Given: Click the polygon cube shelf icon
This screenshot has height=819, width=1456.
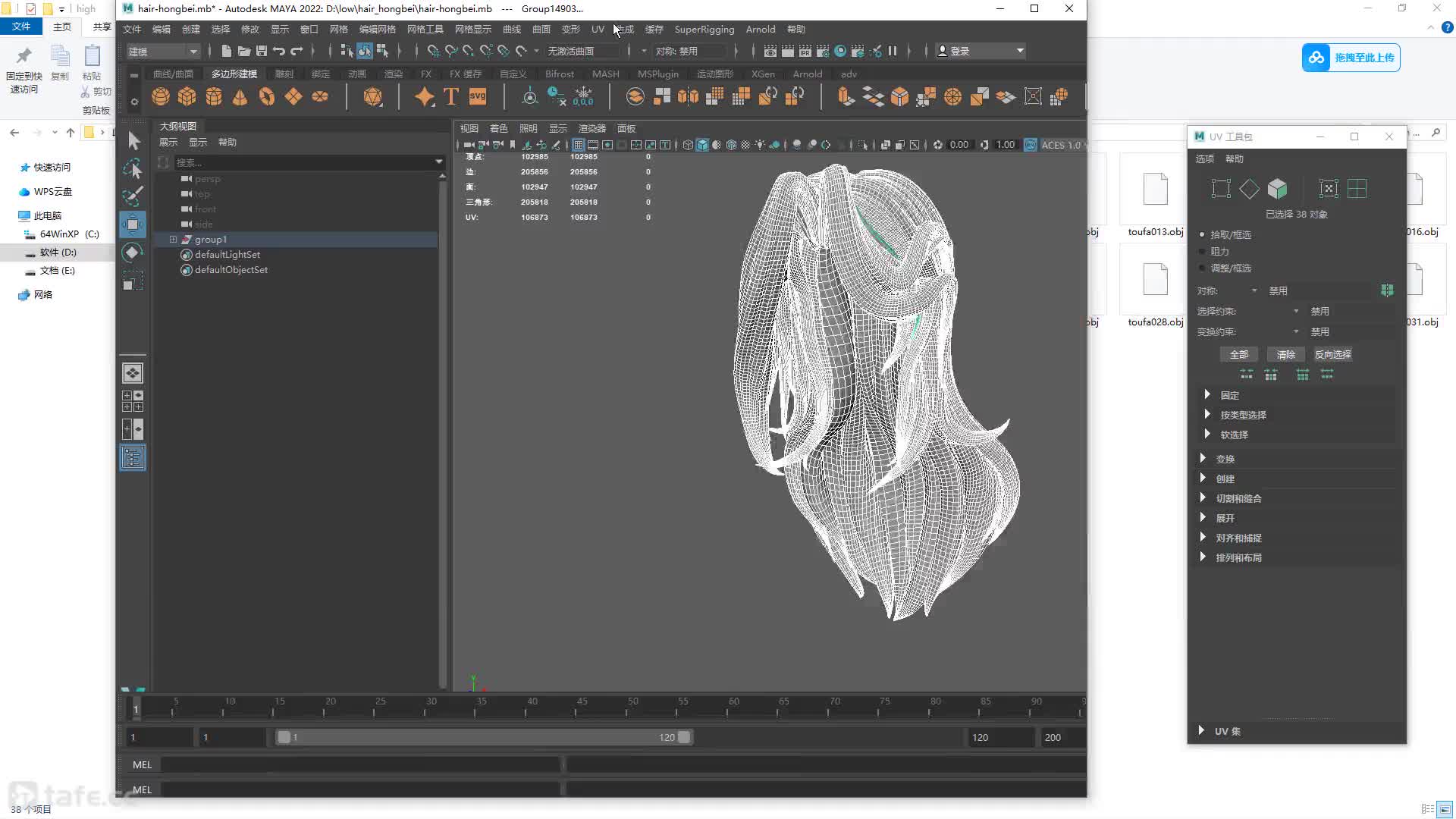Looking at the screenshot, I should [x=187, y=96].
